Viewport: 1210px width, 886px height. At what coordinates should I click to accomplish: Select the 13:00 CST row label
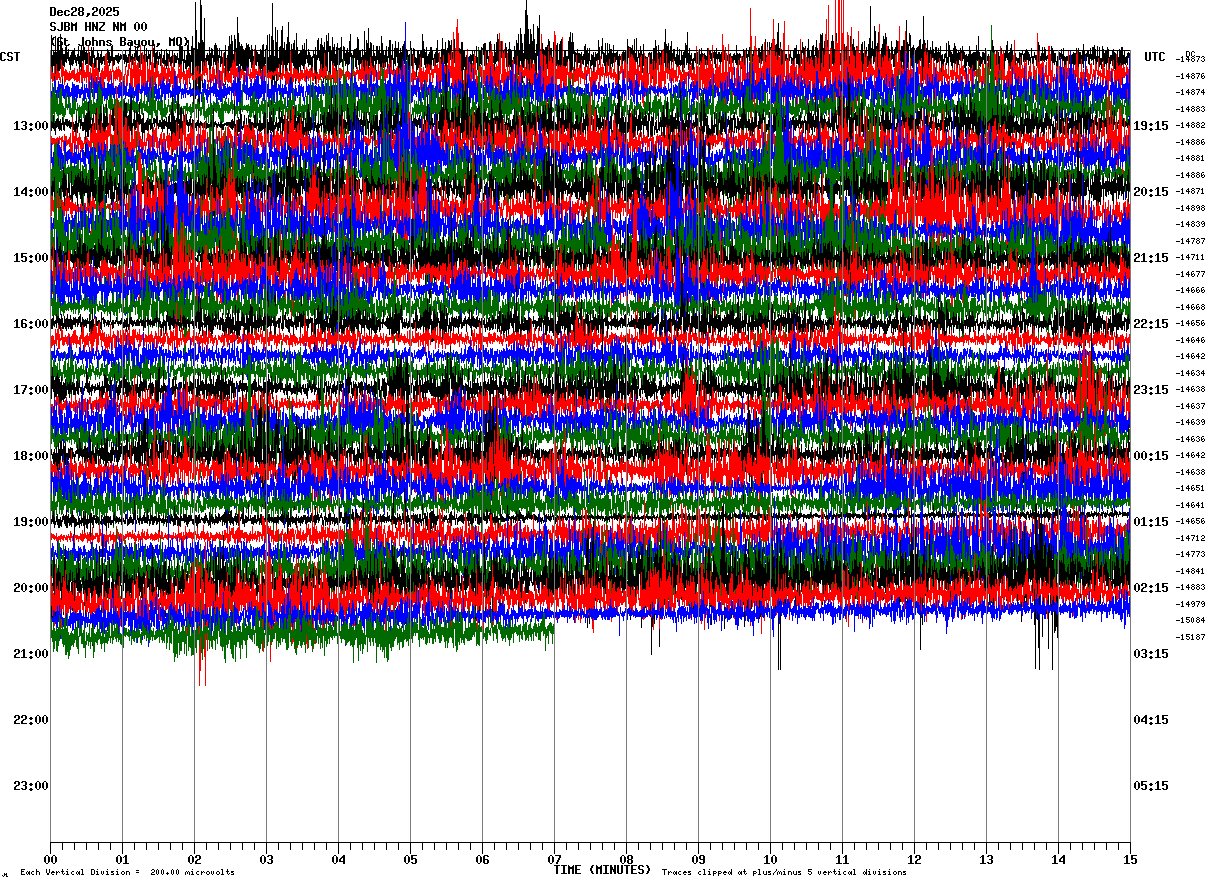pos(30,126)
